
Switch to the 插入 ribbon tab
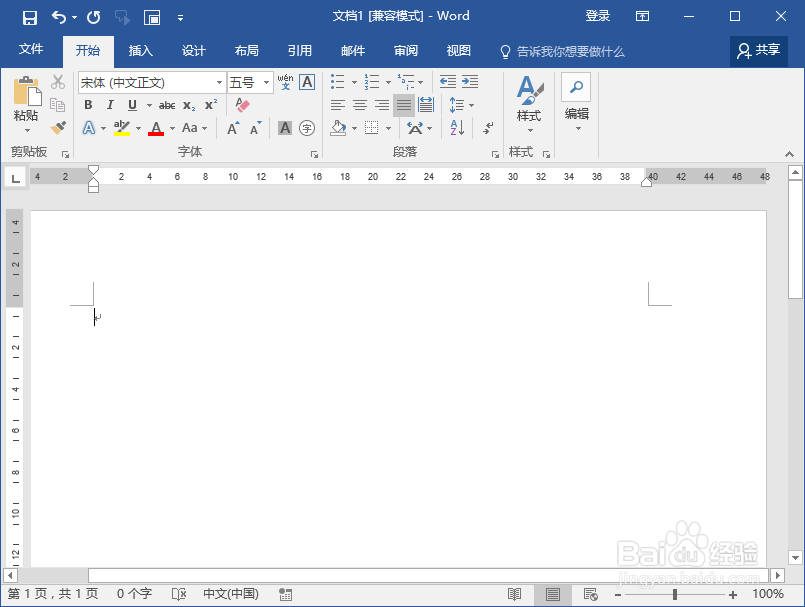140,50
